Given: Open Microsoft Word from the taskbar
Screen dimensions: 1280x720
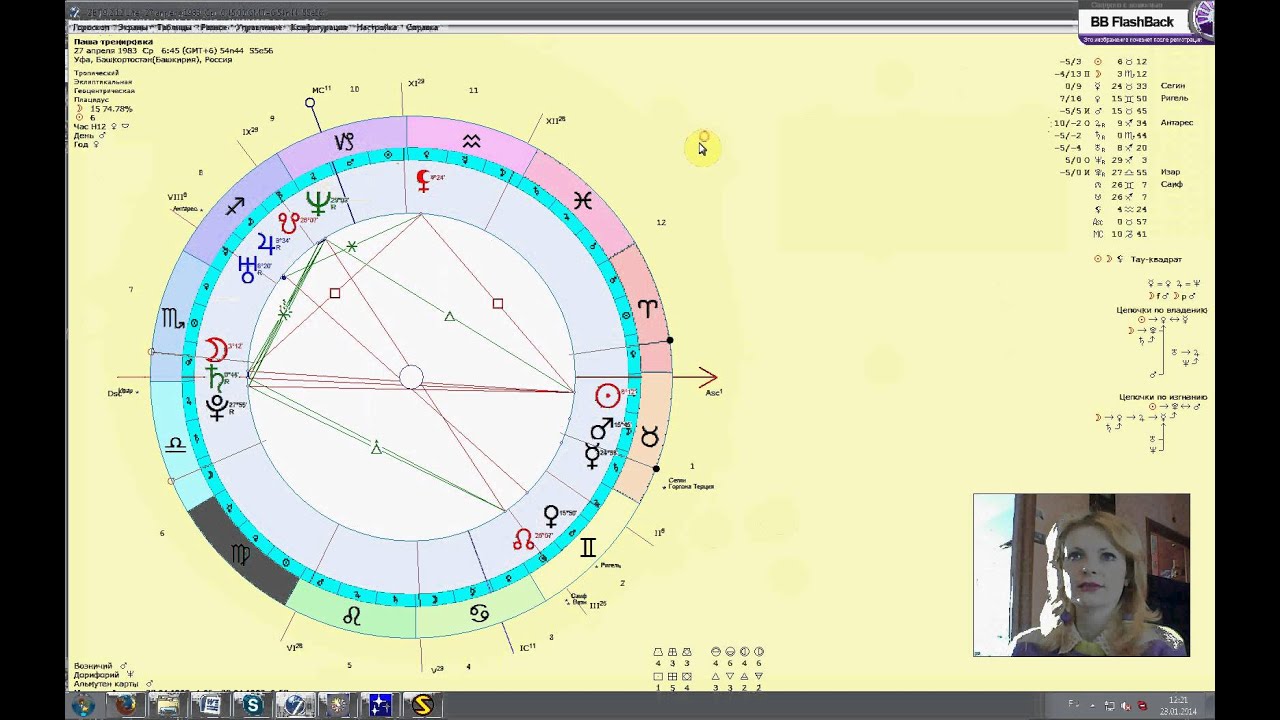Looking at the screenshot, I should click(x=209, y=706).
